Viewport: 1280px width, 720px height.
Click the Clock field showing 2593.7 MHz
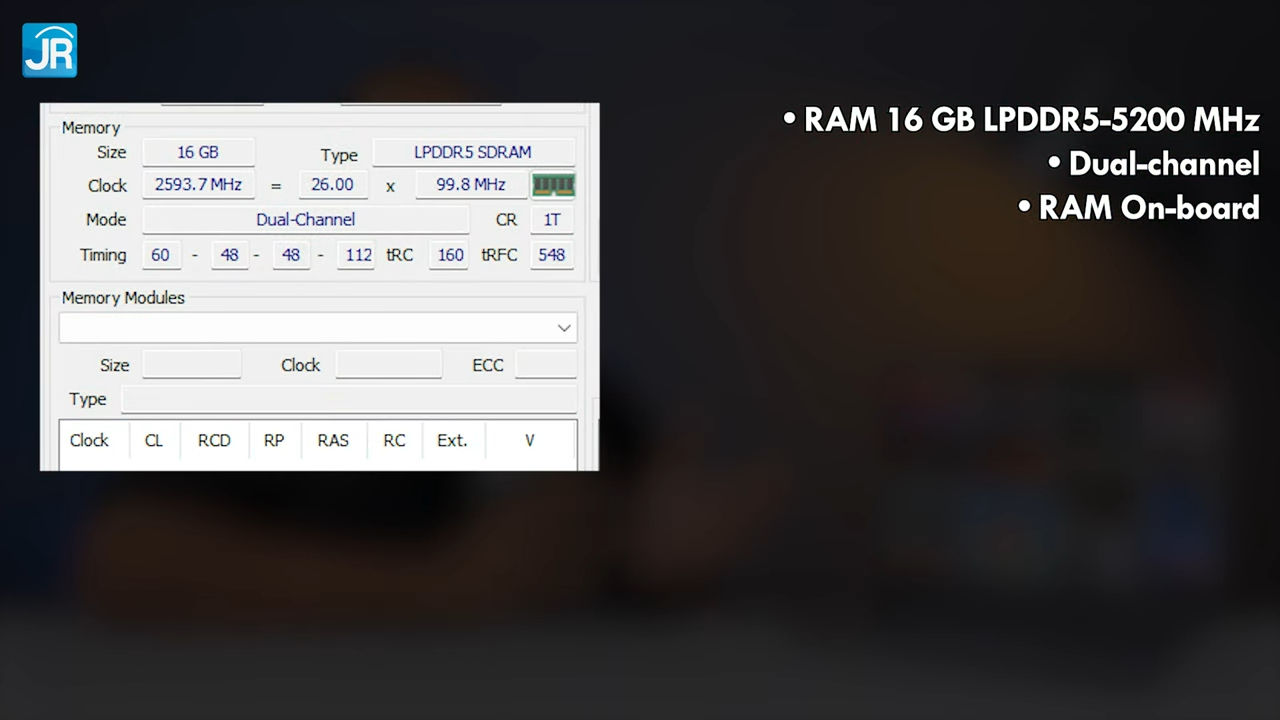tap(197, 184)
